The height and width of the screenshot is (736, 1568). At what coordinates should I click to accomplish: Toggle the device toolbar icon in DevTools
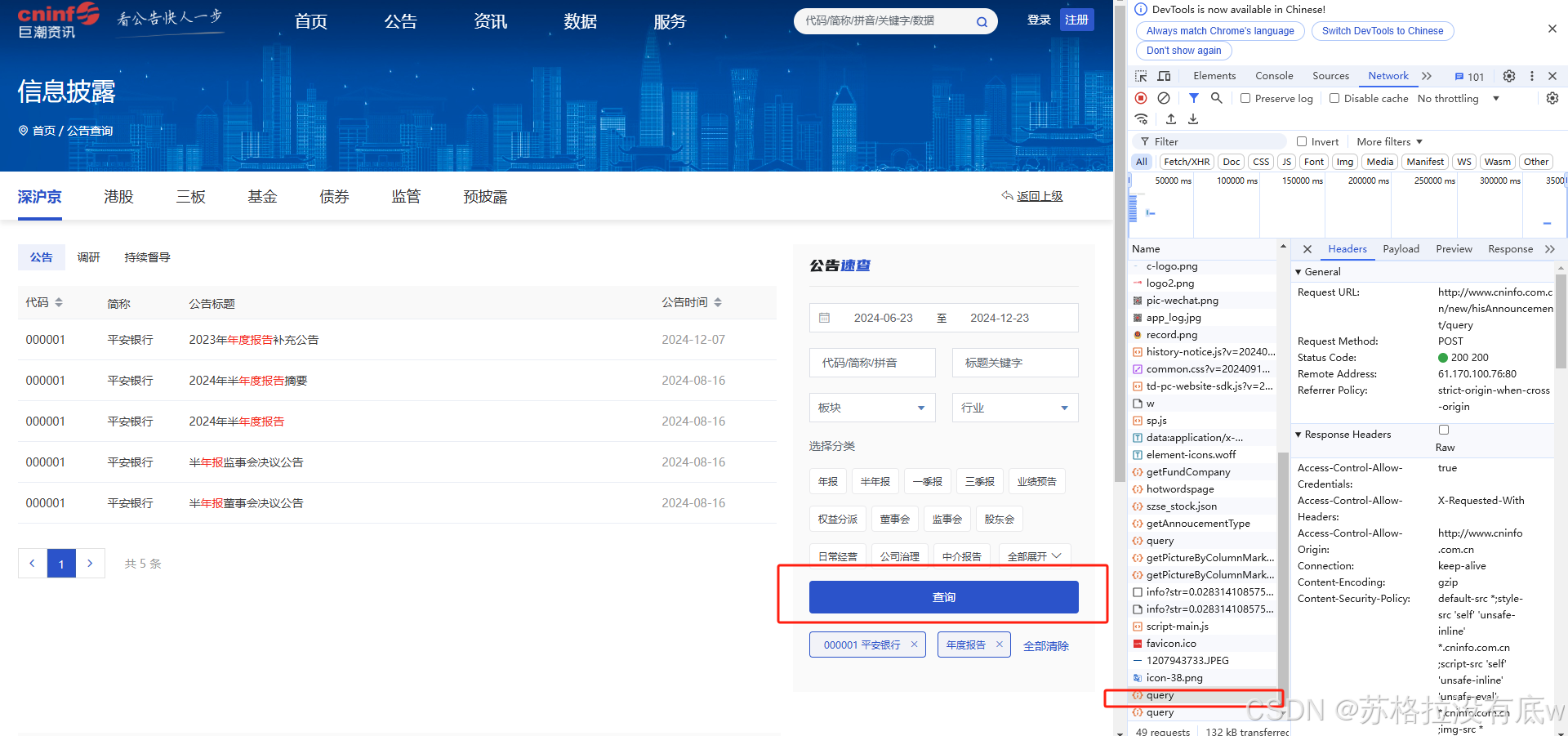click(1165, 76)
